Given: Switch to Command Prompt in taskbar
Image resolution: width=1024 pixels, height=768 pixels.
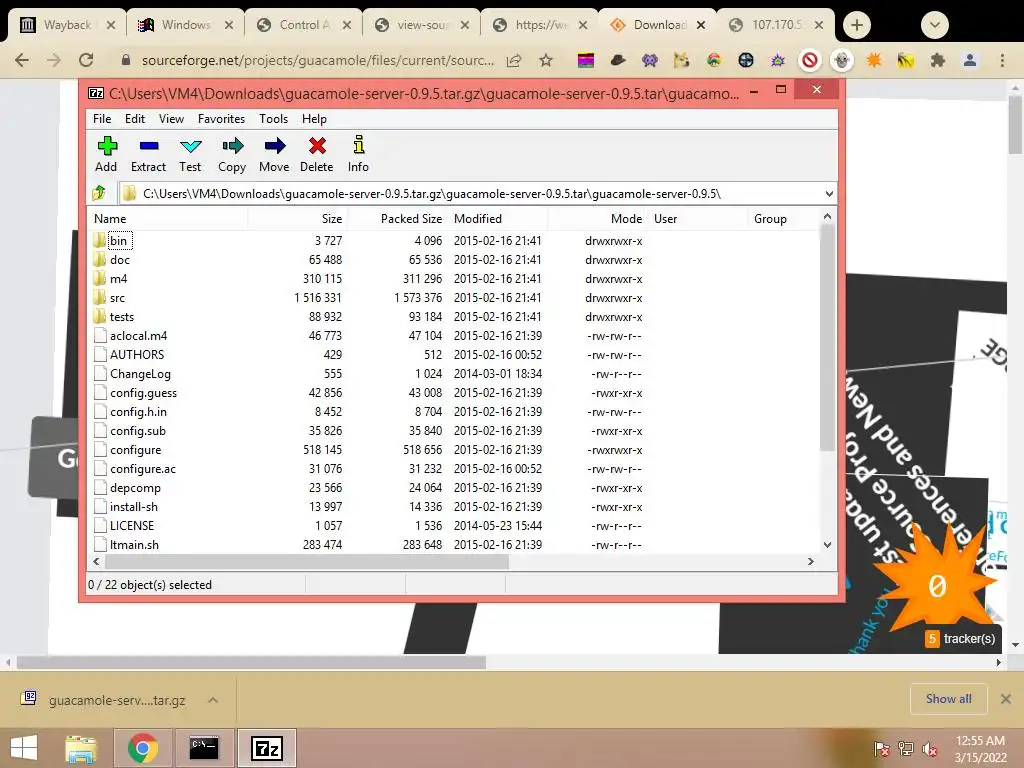Looking at the screenshot, I should point(204,748).
